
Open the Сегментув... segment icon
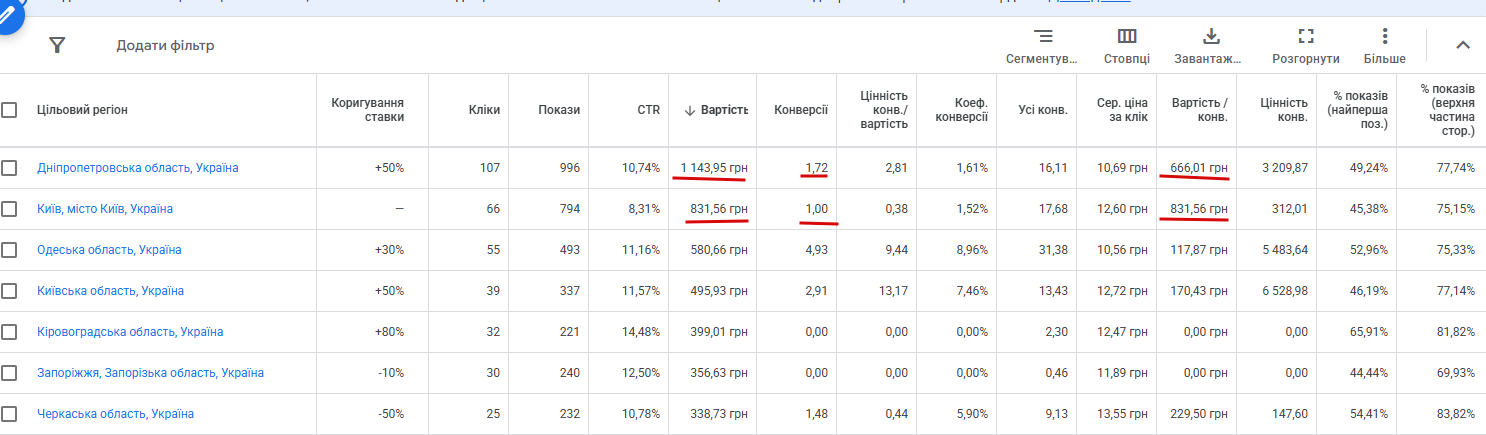point(1043,37)
